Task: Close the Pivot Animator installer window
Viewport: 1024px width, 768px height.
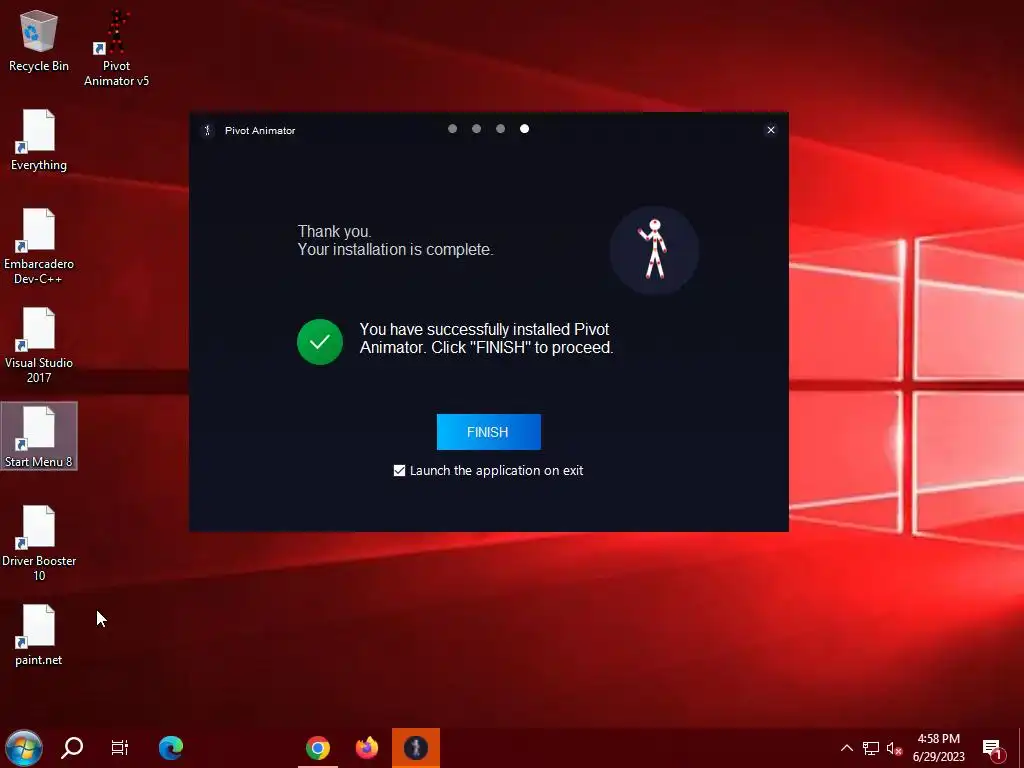Action: (771, 130)
